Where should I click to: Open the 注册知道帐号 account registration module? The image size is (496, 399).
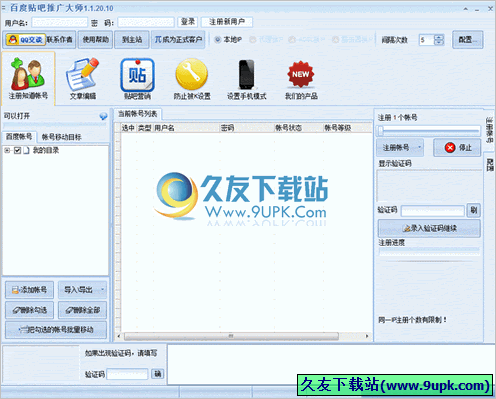(28, 78)
